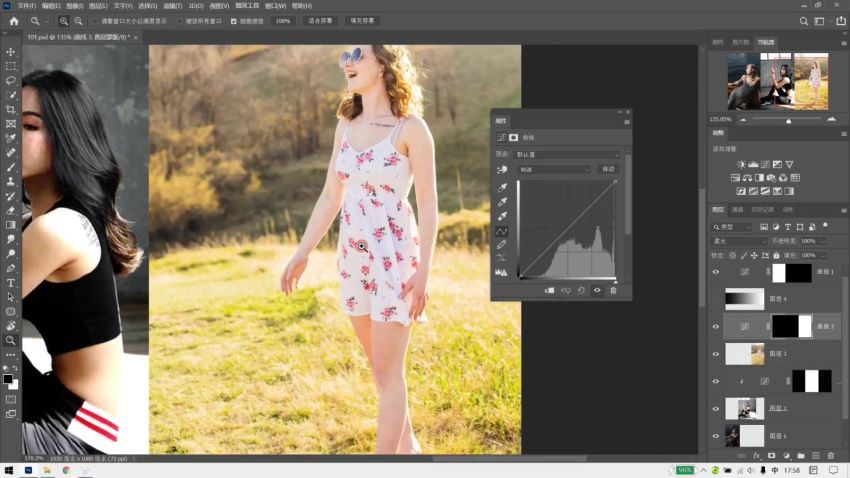The image size is (850, 478).
Task: Select the Lasso tool
Action: coord(10,80)
